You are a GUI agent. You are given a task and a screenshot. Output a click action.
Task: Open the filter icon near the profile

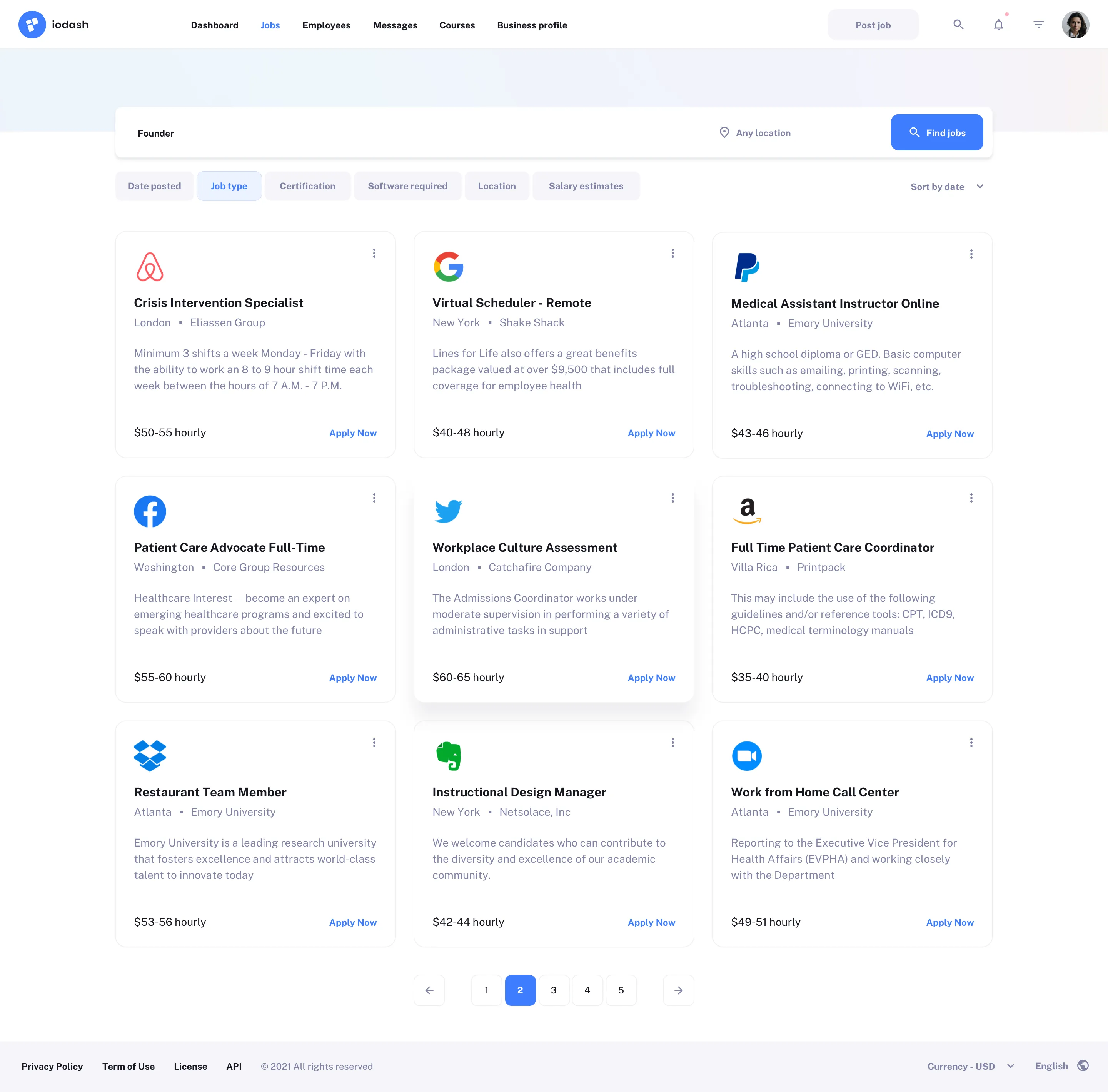click(x=1038, y=25)
